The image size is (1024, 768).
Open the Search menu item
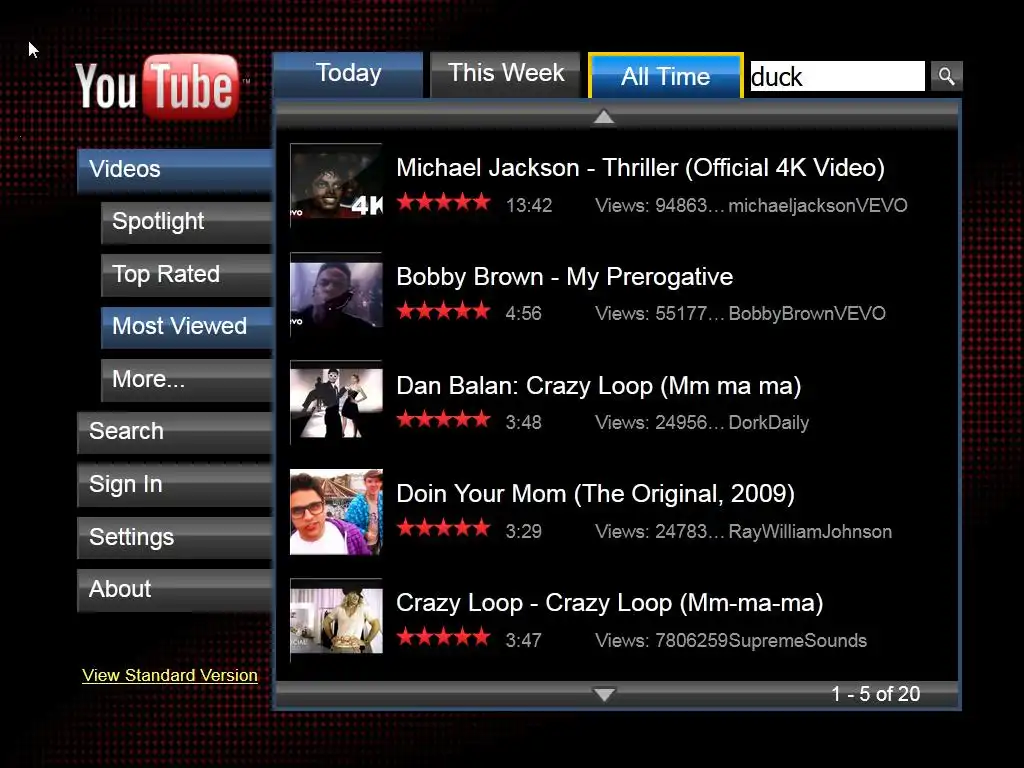(x=175, y=432)
